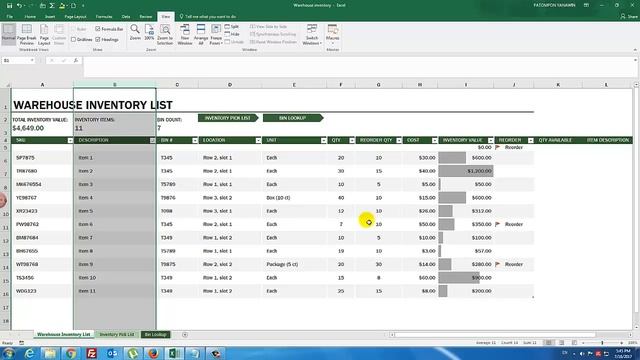This screenshot has height=360, width=640.
Task: Enable the Gridlines checkbox
Action: 73,40
